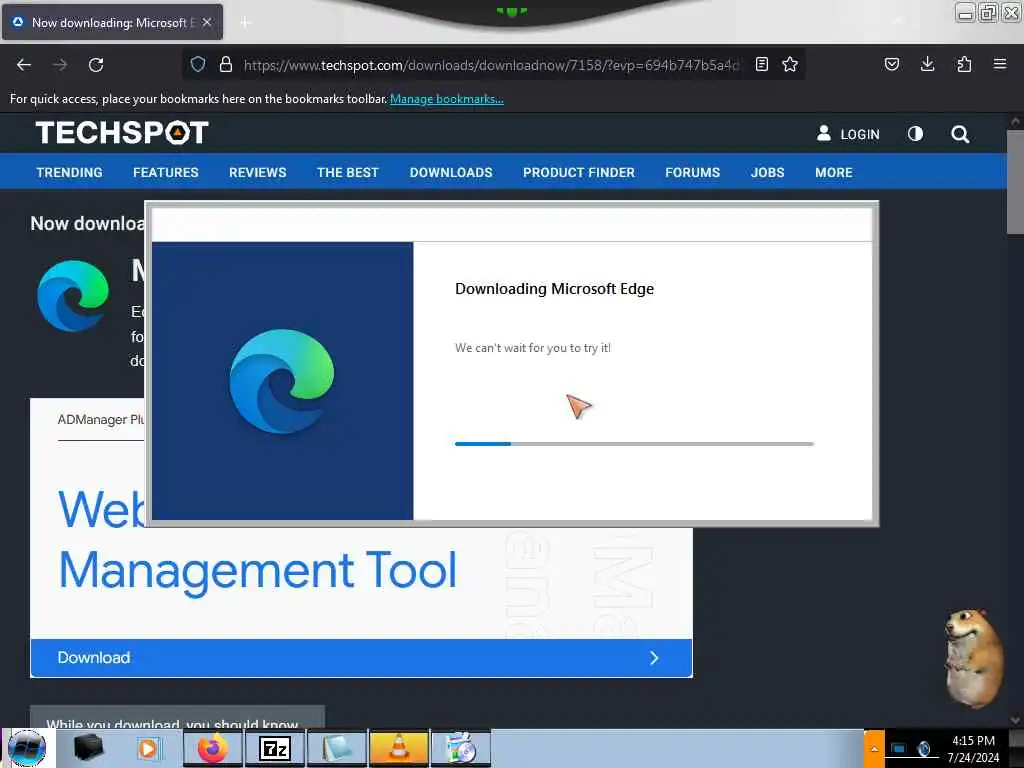
Task: Open the DOWNLOADS nav item
Action: point(451,172)
